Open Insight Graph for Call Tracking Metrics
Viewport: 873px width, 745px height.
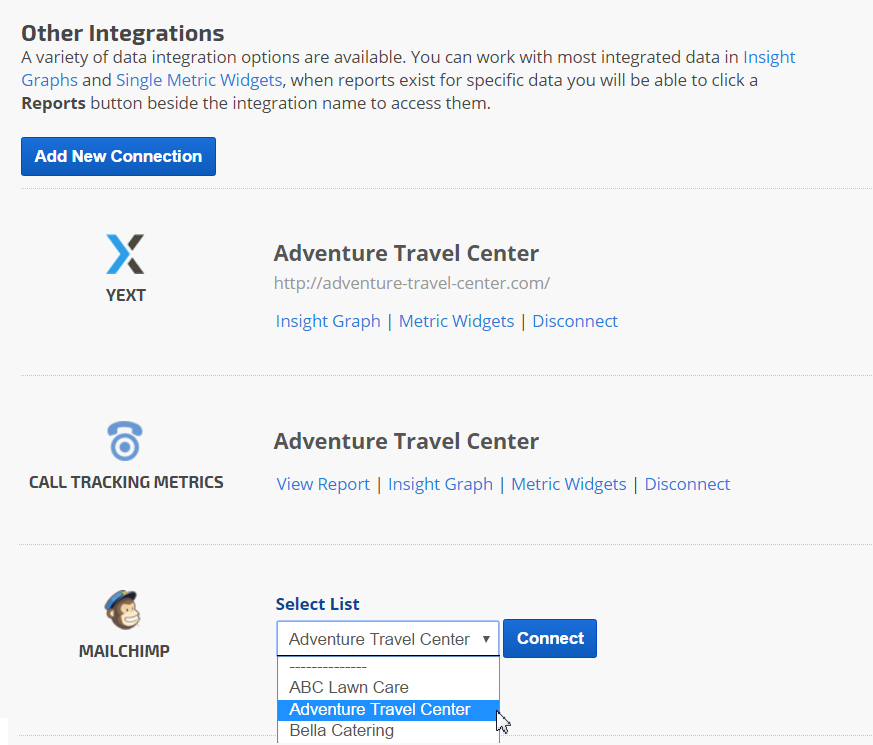pyautogui.click(x=440, y=484)
